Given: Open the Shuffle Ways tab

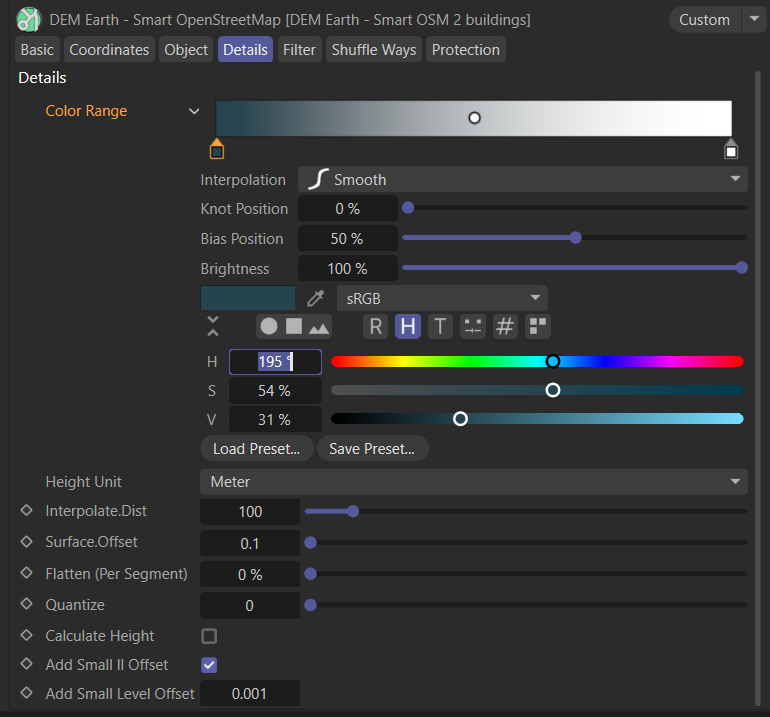Looking at the screenshot, I should pos(374,50).
